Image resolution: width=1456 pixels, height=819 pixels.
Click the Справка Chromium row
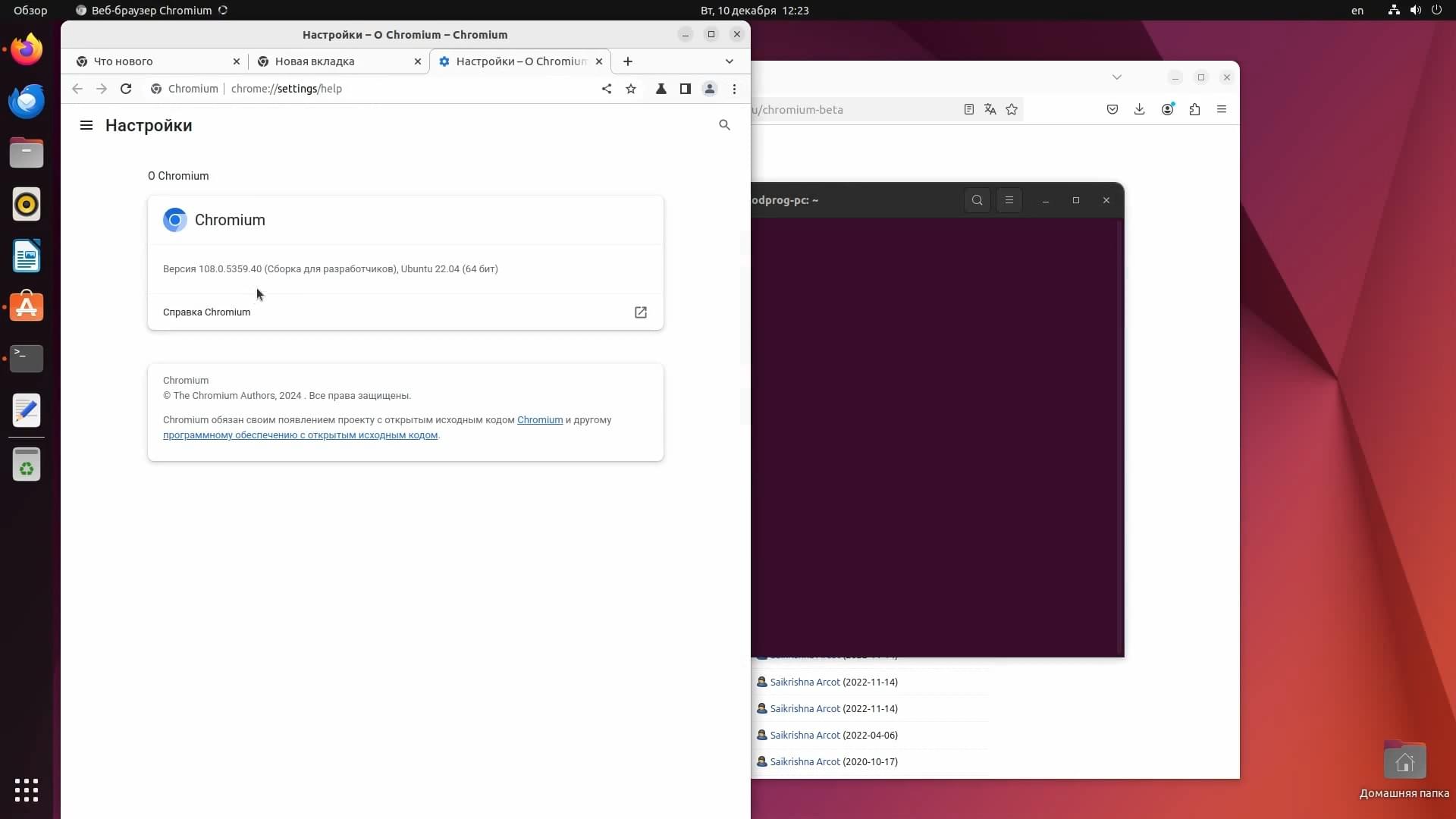[406, 312]
